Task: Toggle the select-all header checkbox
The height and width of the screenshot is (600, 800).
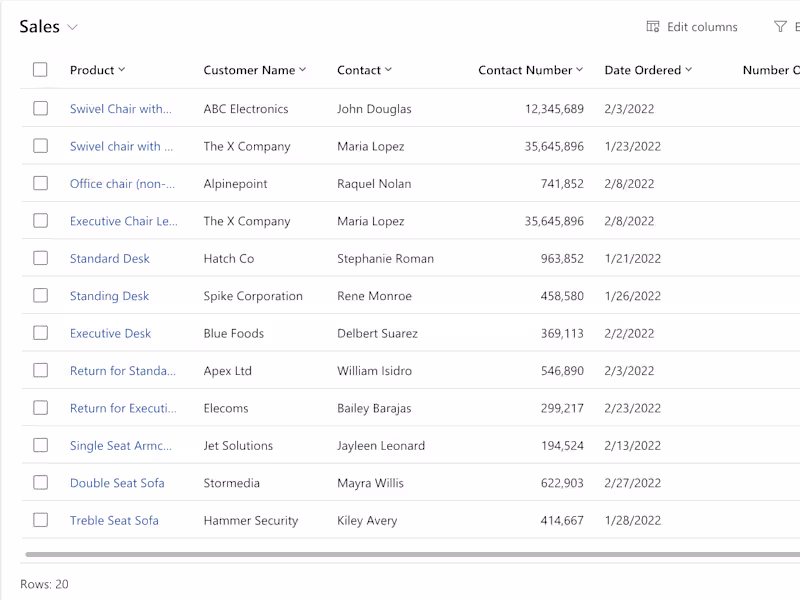Action: click(x=40, y=70)
